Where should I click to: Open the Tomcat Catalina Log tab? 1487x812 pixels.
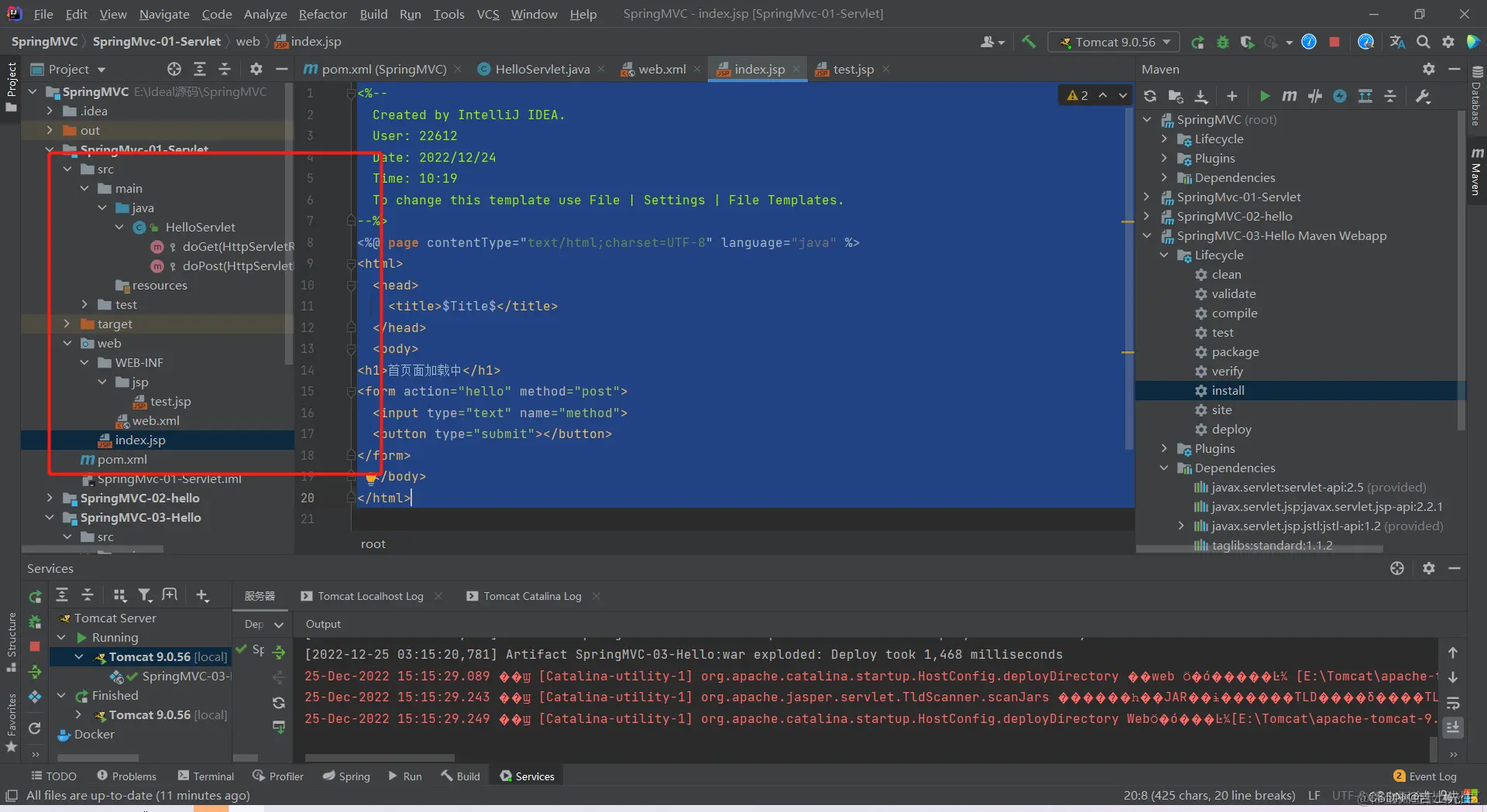[x=532, y=596]
